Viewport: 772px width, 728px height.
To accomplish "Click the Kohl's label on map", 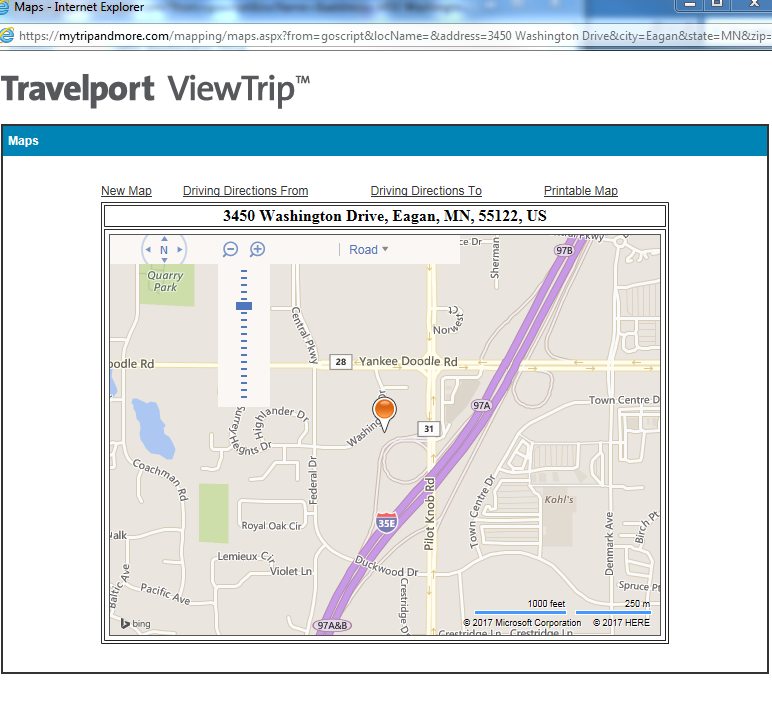I will (559, 500).
